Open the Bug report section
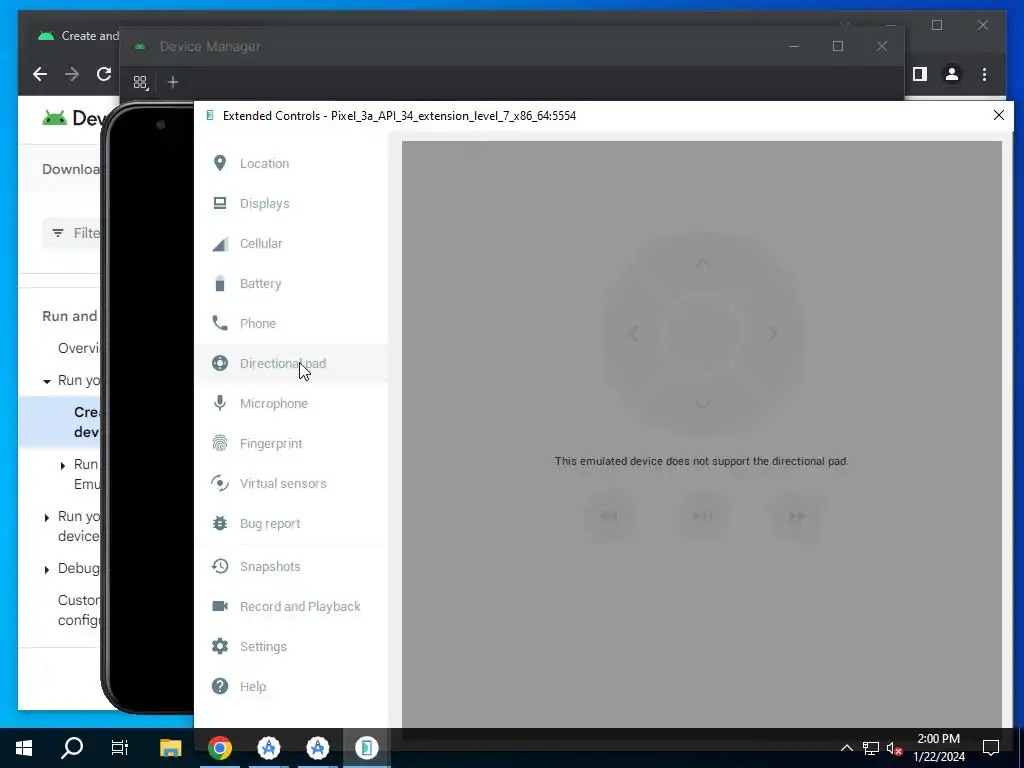The image size is (1024, 768). [291, 524]
